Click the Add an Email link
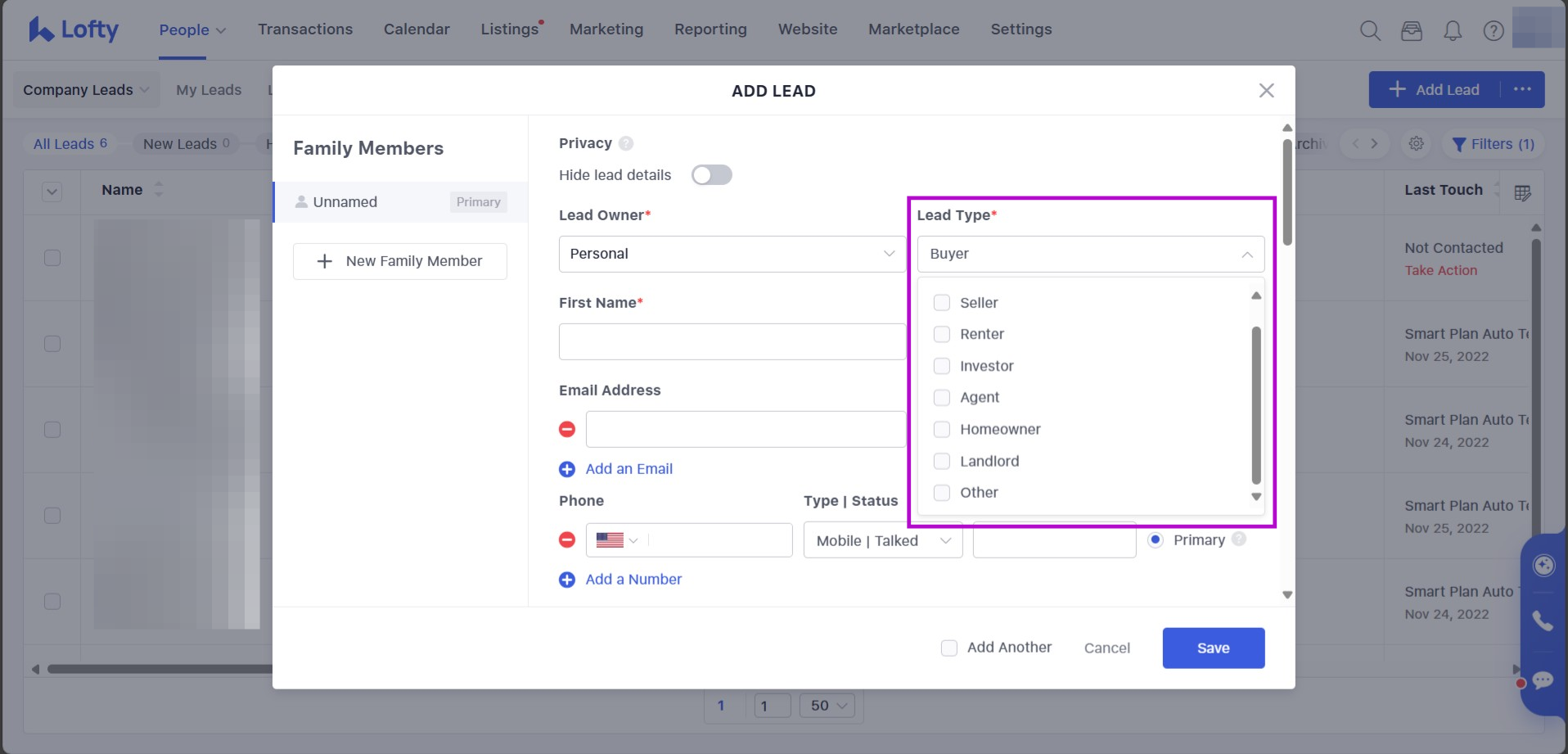Screen dimensions: 1568x754 629,469
